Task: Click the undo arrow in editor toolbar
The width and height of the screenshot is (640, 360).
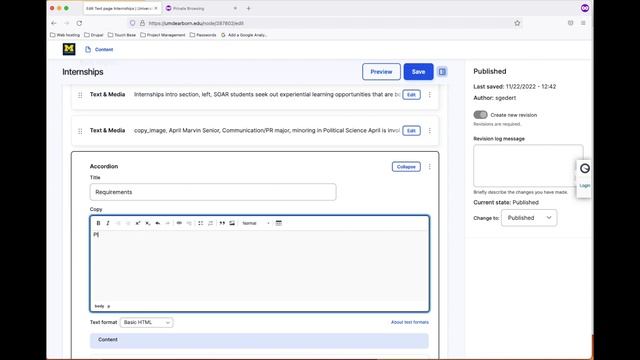Action: (158, 223)
